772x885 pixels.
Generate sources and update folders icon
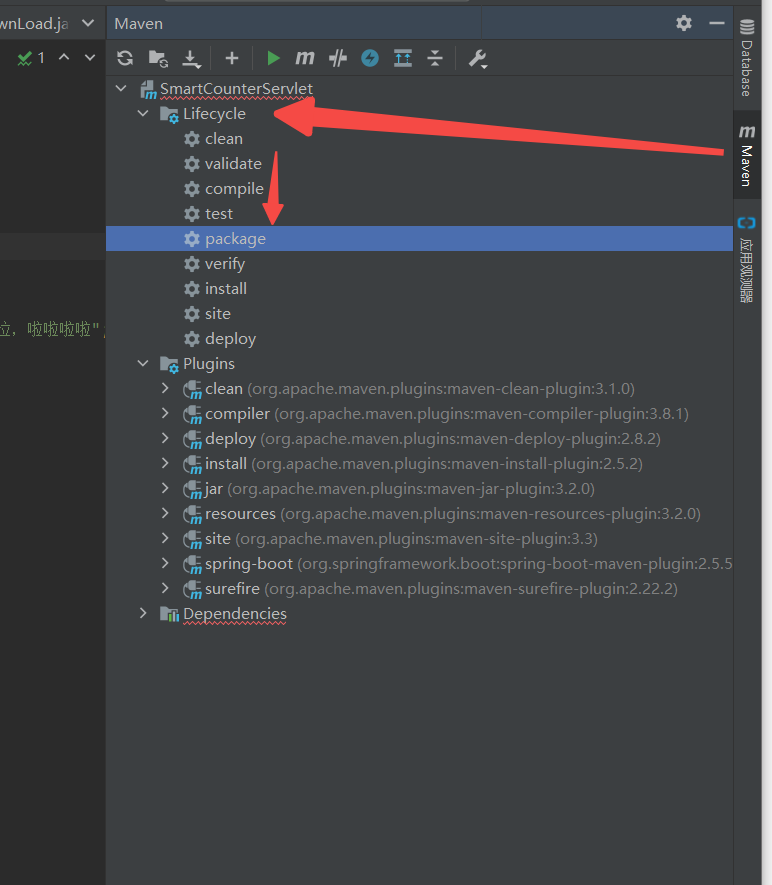tap(158, 58)
